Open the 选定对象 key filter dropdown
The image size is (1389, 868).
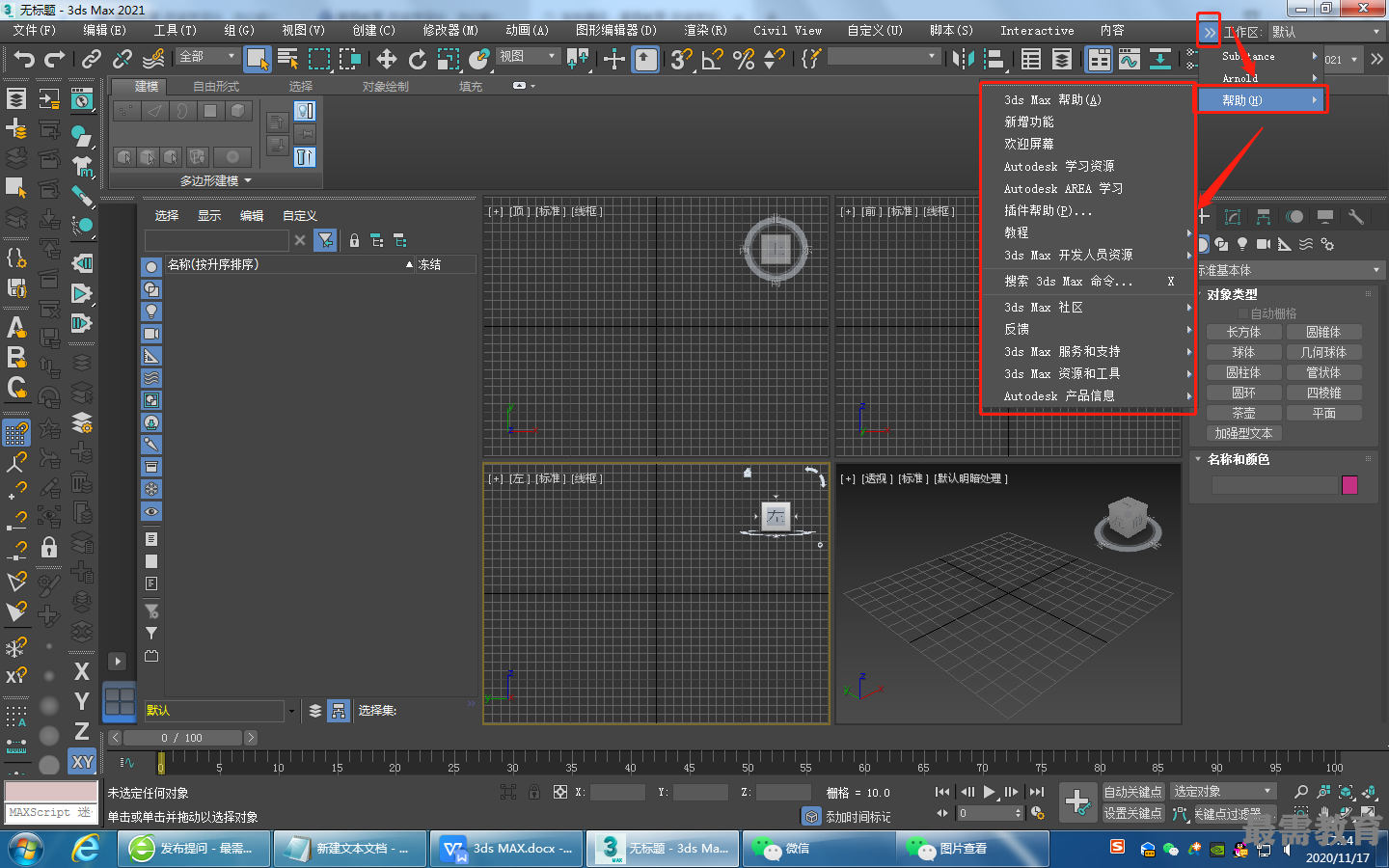1222,792
